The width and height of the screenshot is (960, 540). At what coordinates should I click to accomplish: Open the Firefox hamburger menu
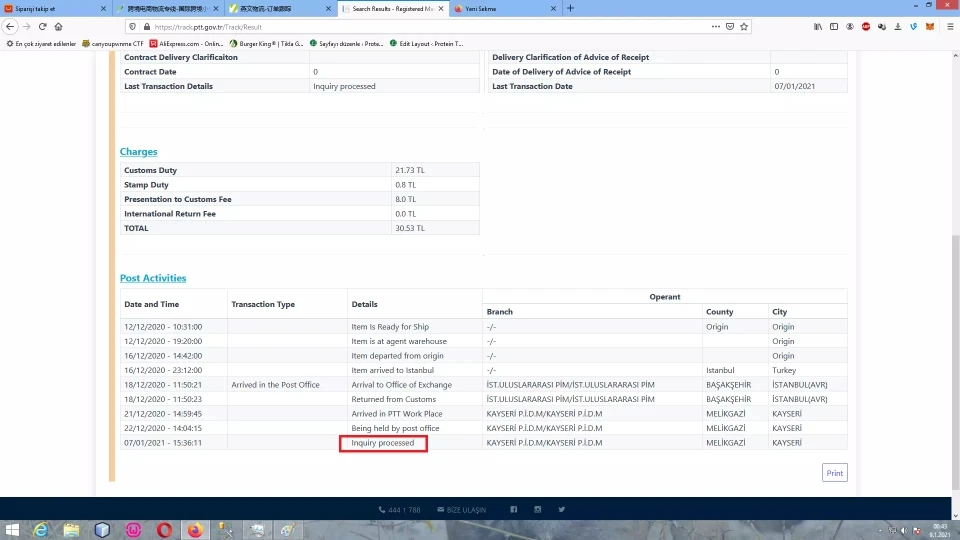950,26
